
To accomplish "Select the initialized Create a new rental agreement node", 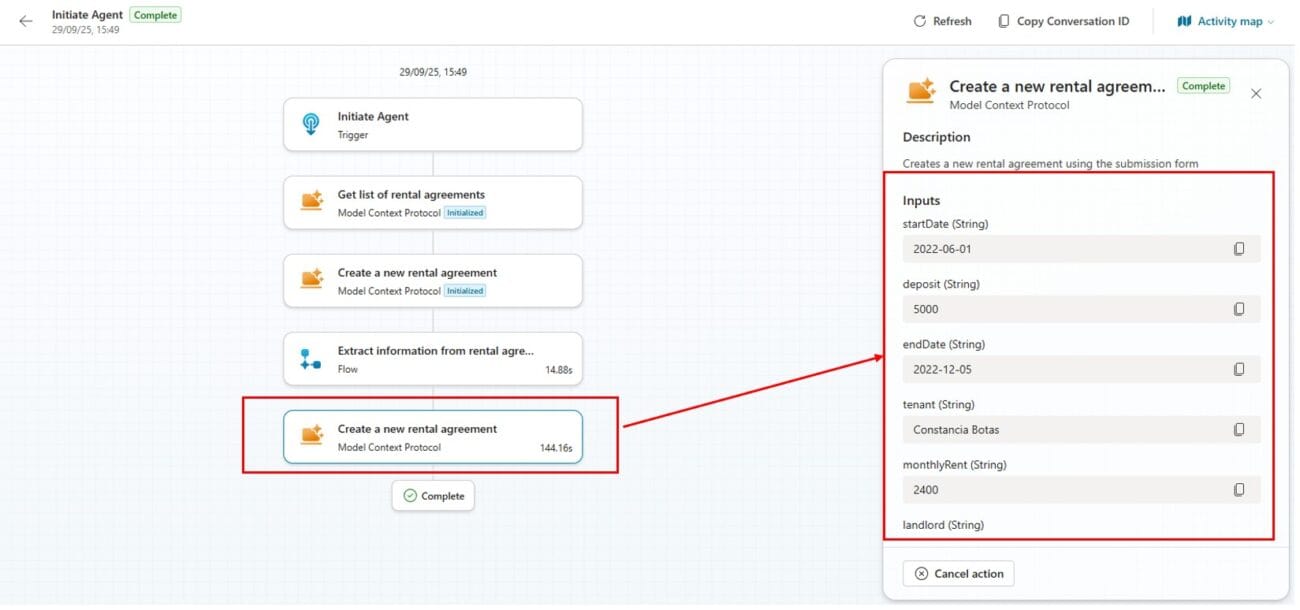I will tap(432, 281).
